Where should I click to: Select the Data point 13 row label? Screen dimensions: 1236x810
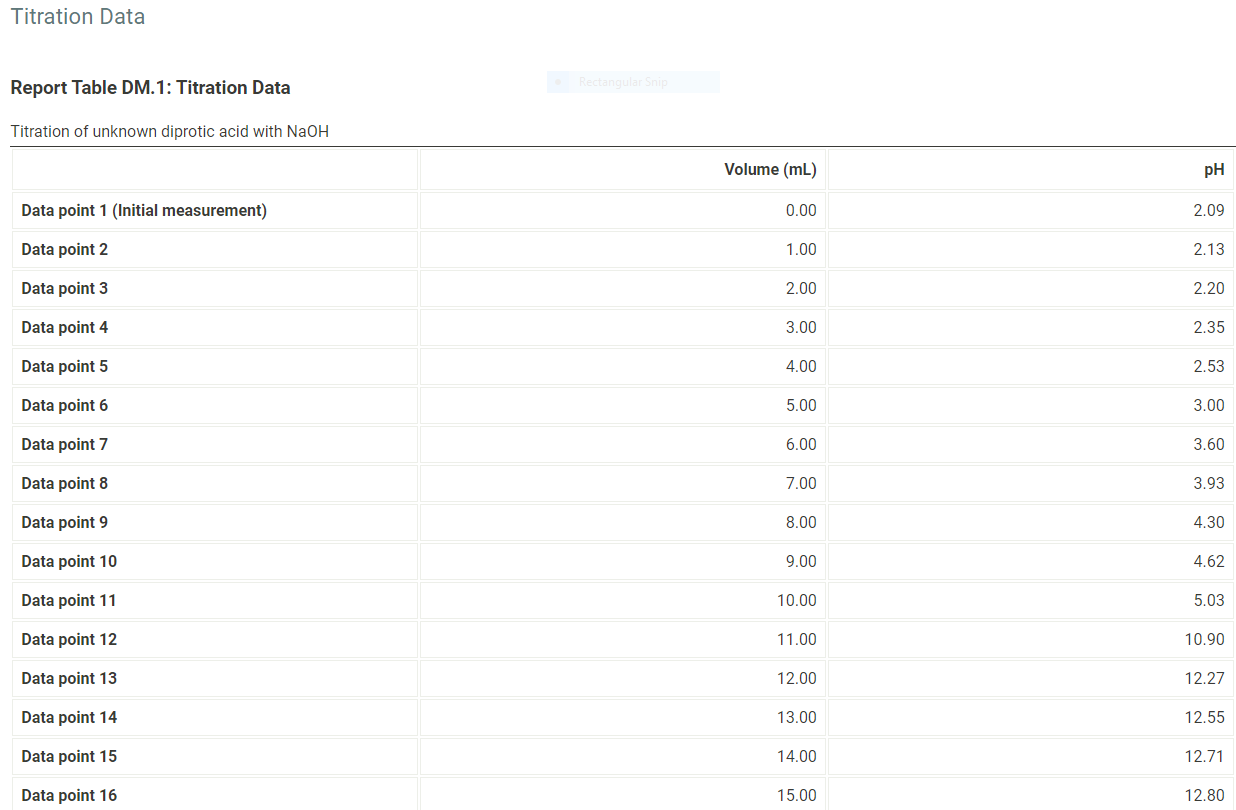(x=69, y=678)
